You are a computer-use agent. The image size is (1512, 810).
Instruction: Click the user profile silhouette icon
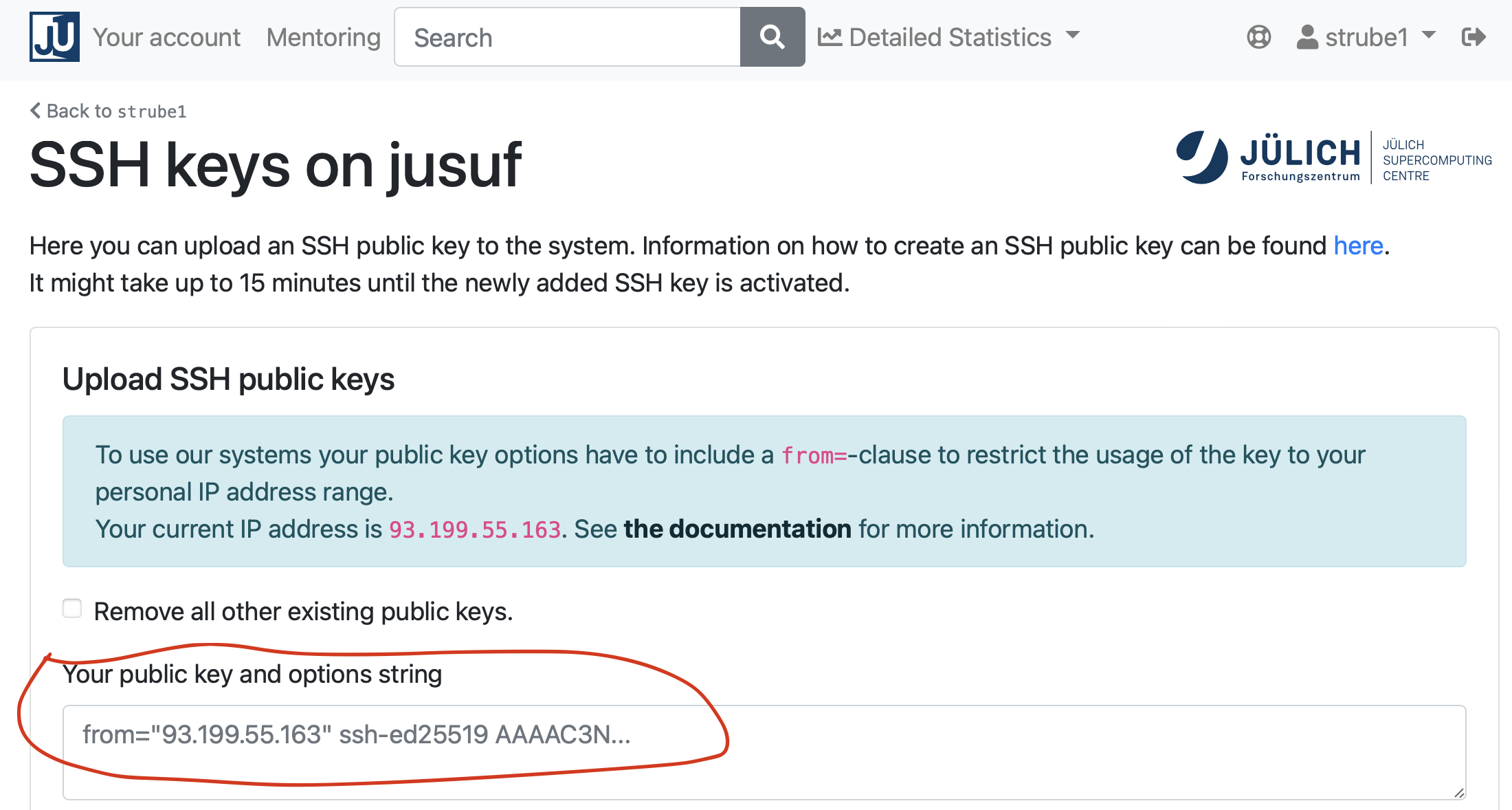[1307, 37]
